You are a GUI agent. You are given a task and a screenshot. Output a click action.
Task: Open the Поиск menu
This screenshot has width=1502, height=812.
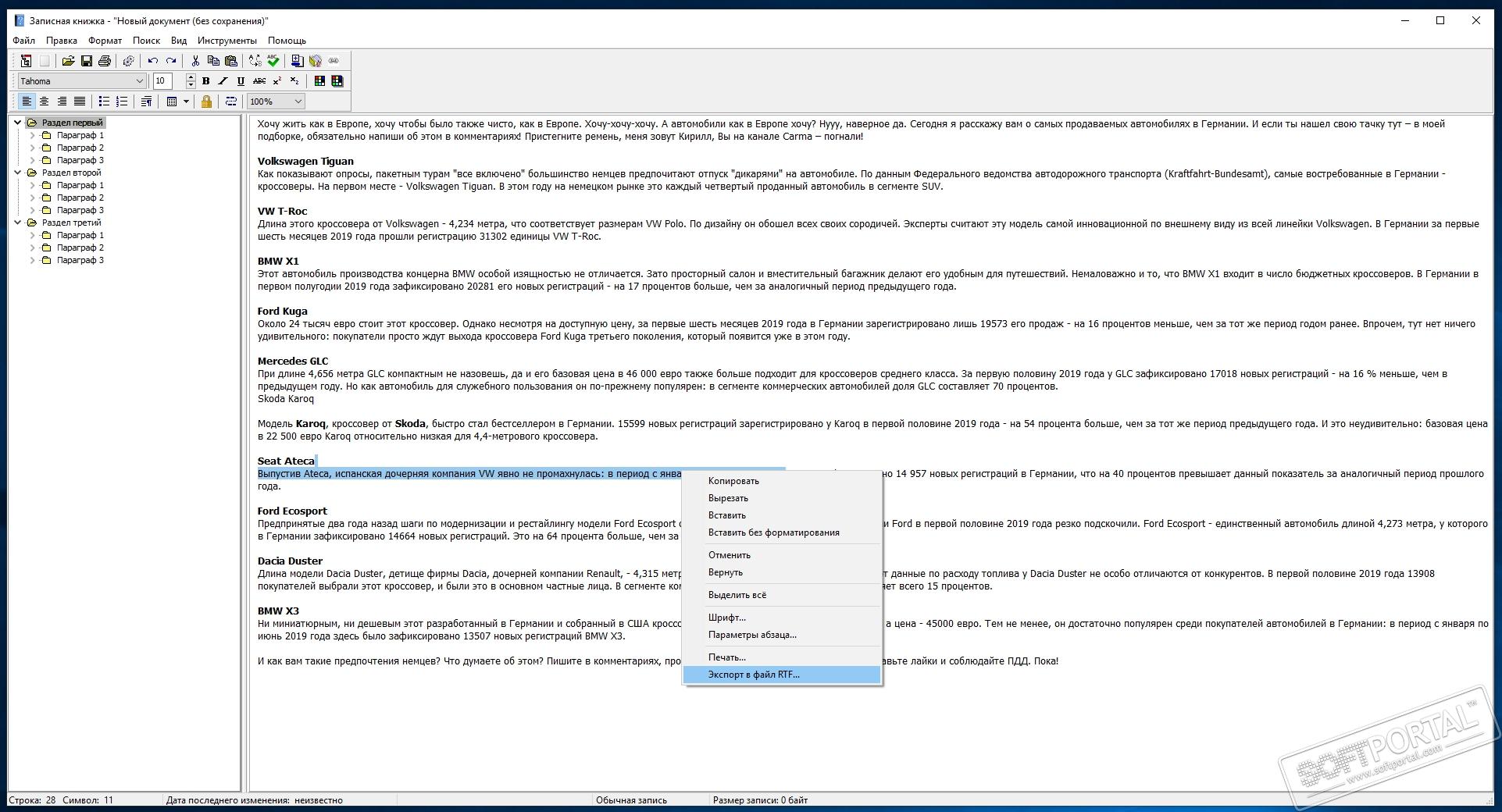coord(146,41)
